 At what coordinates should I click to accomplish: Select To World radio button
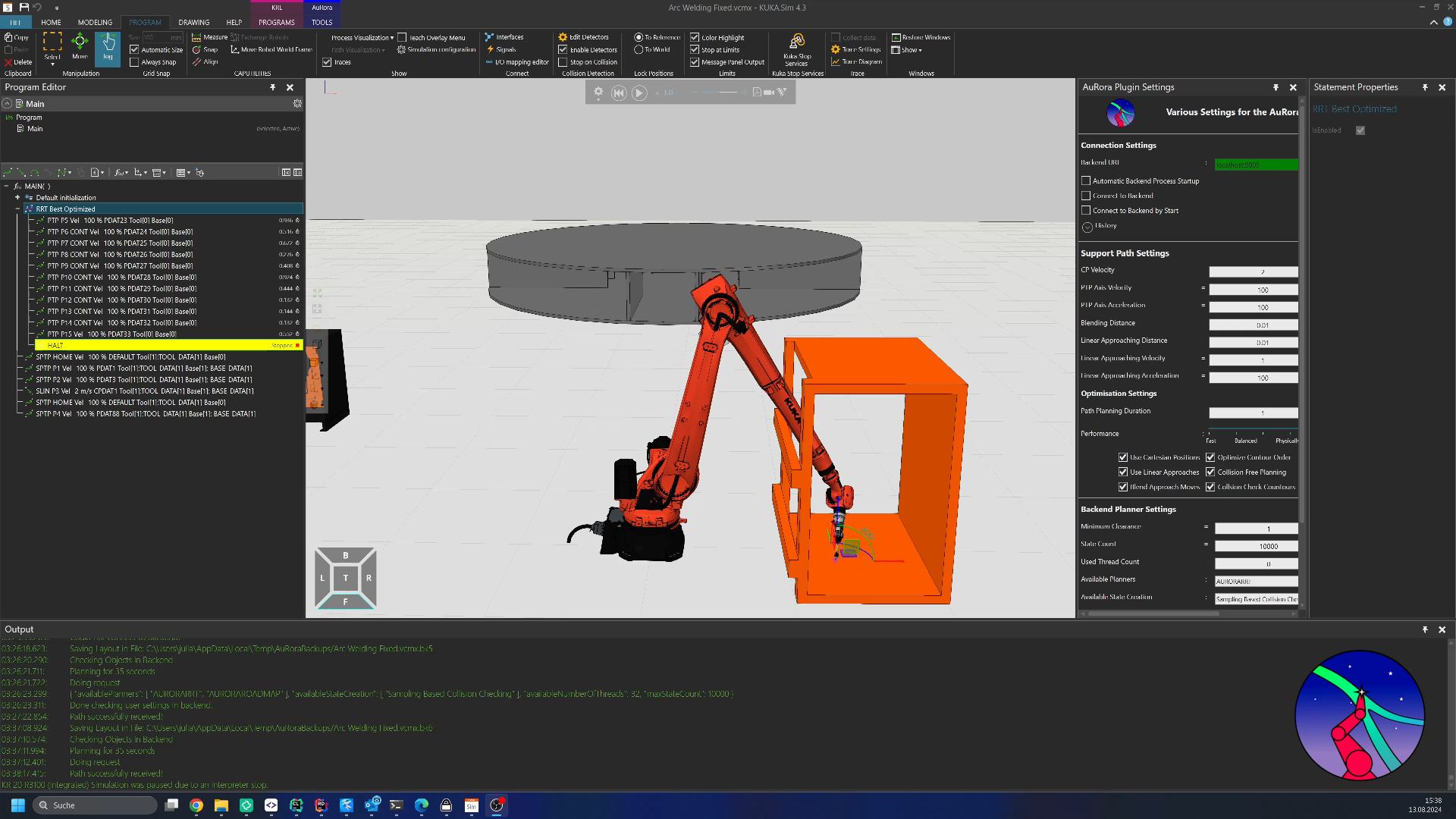click(639, 50)
